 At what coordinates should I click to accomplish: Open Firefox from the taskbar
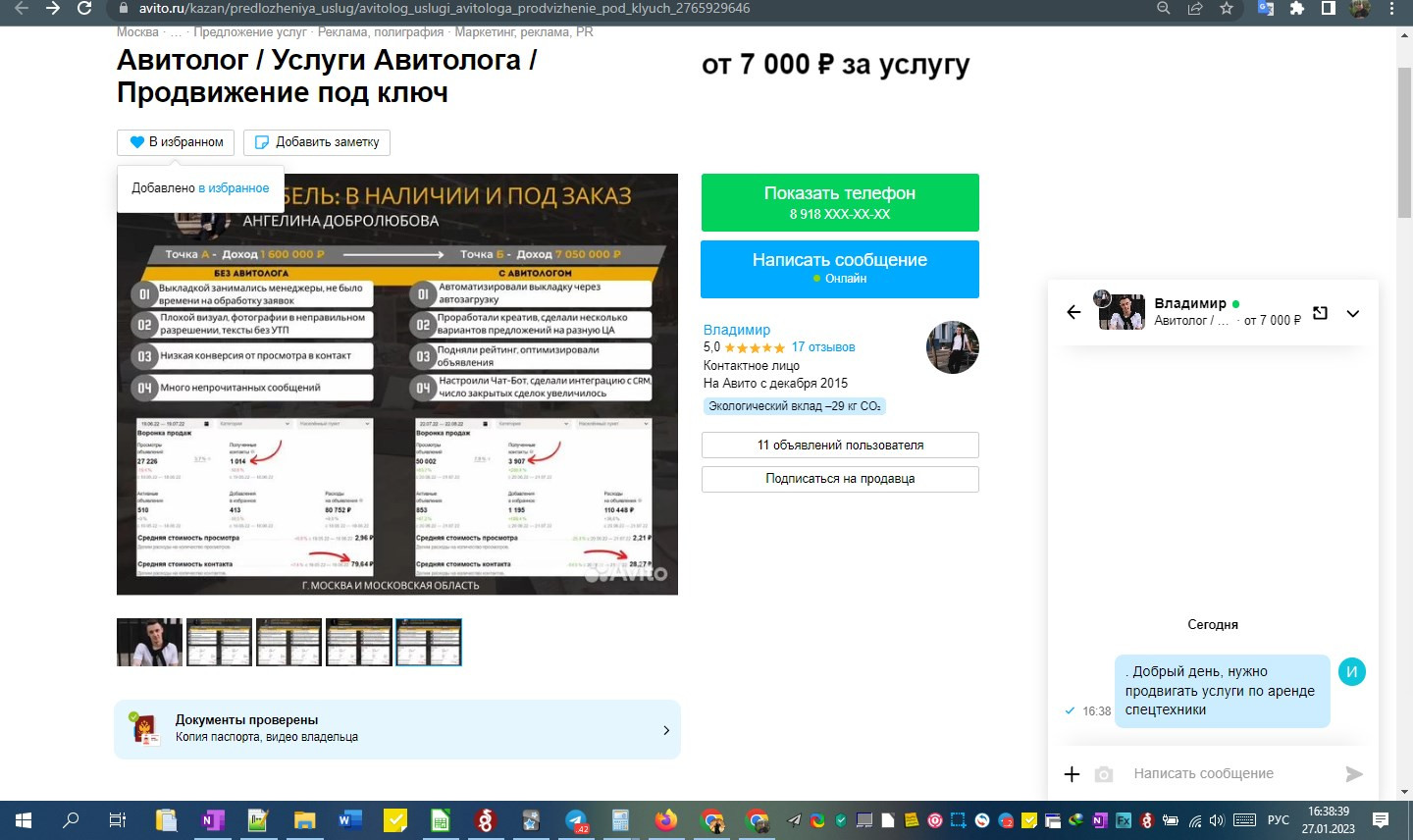666,820
